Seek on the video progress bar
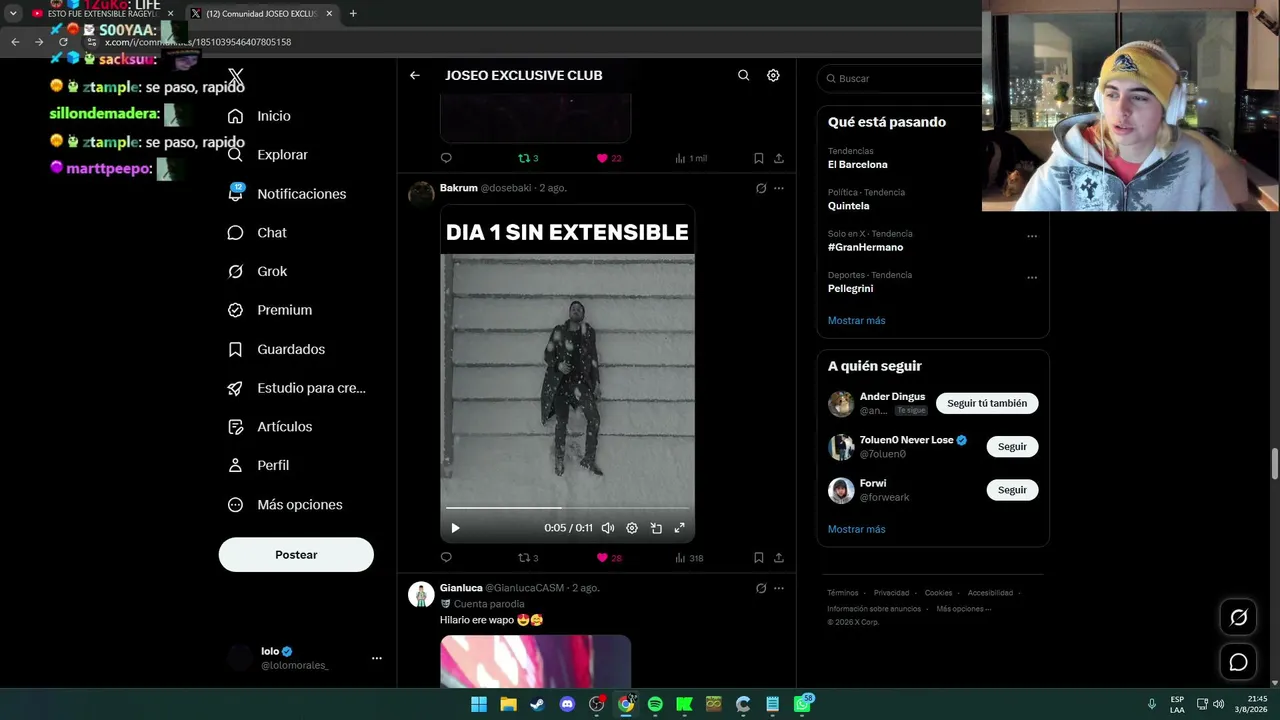This screenshot has height=720, width=1280. 567,509
